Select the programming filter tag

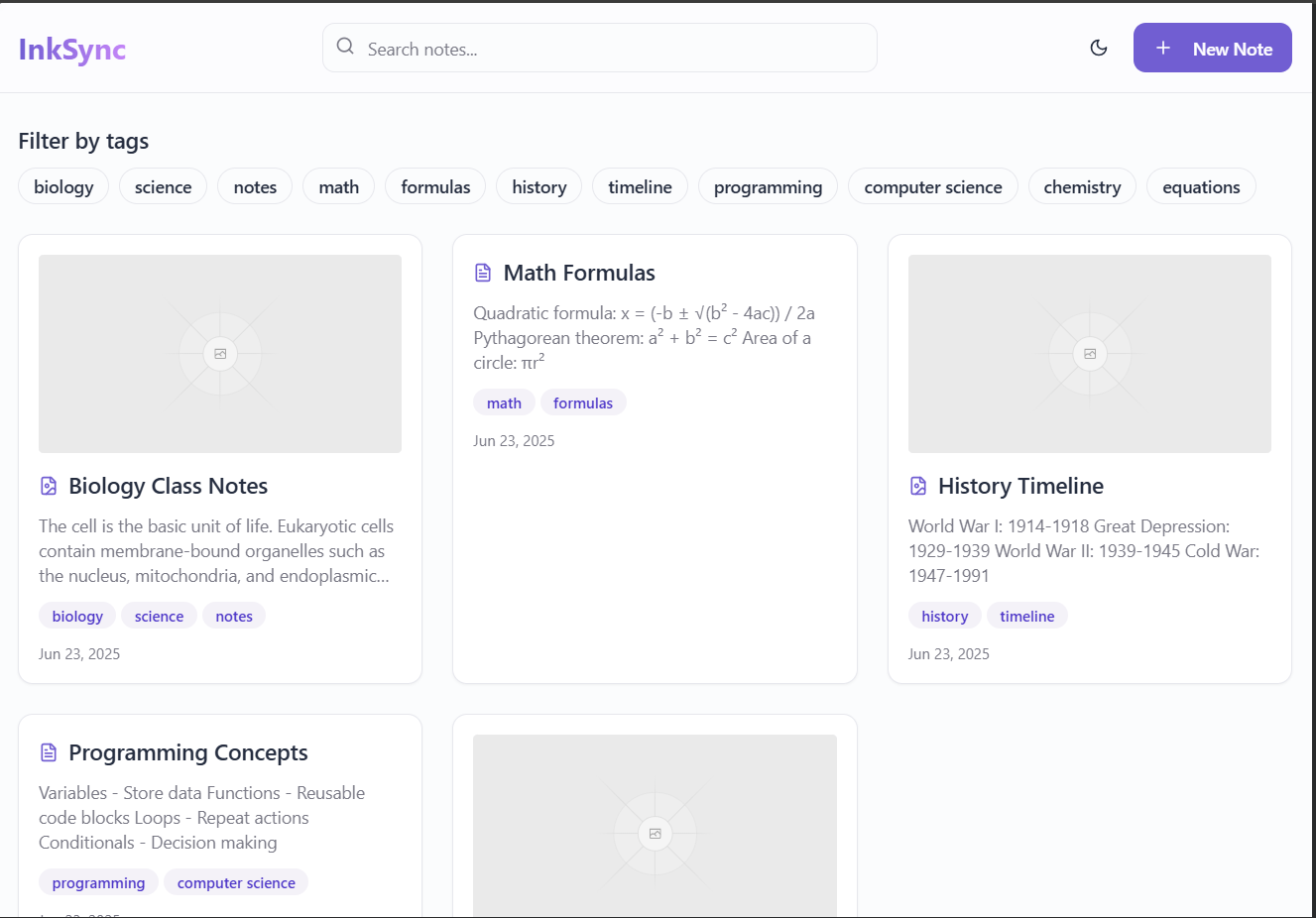768,186
